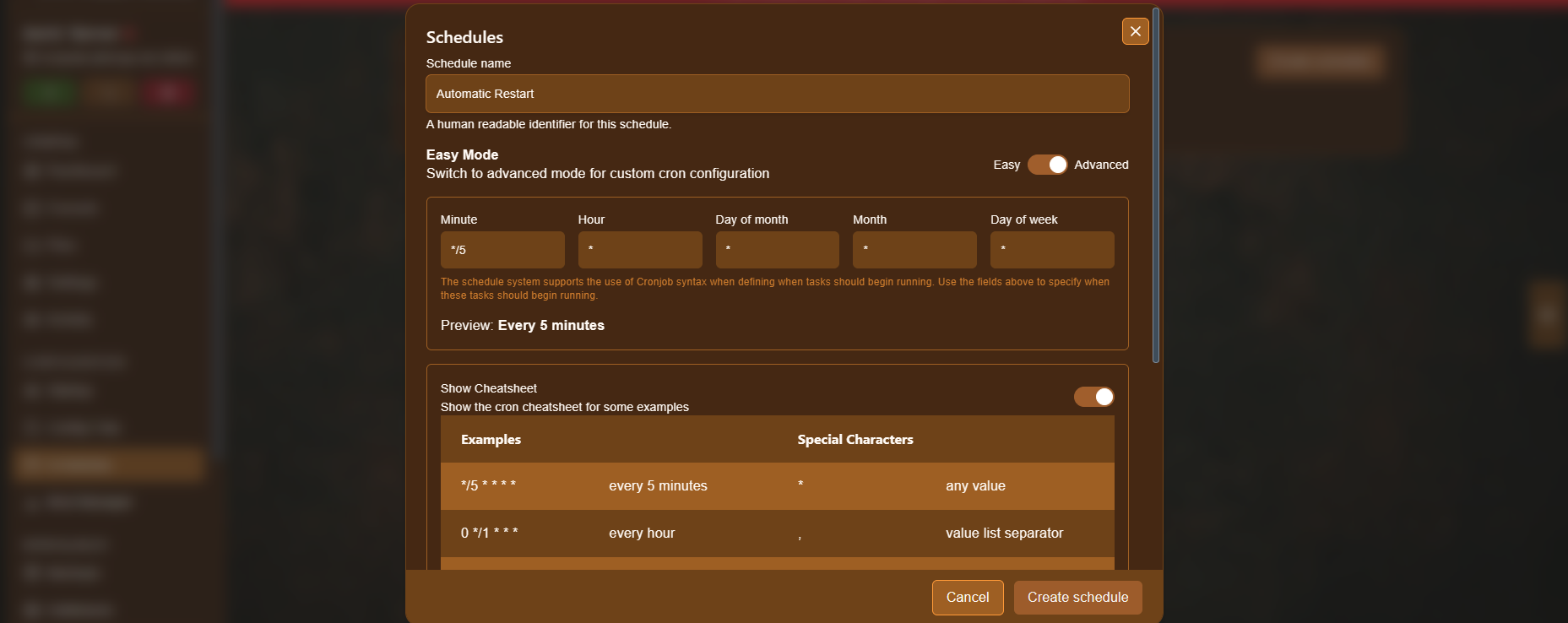Click 'Switch to advanced mode for custom cron configuration'
Viewport: 1568px width, 623px height.
pos(598,174)
